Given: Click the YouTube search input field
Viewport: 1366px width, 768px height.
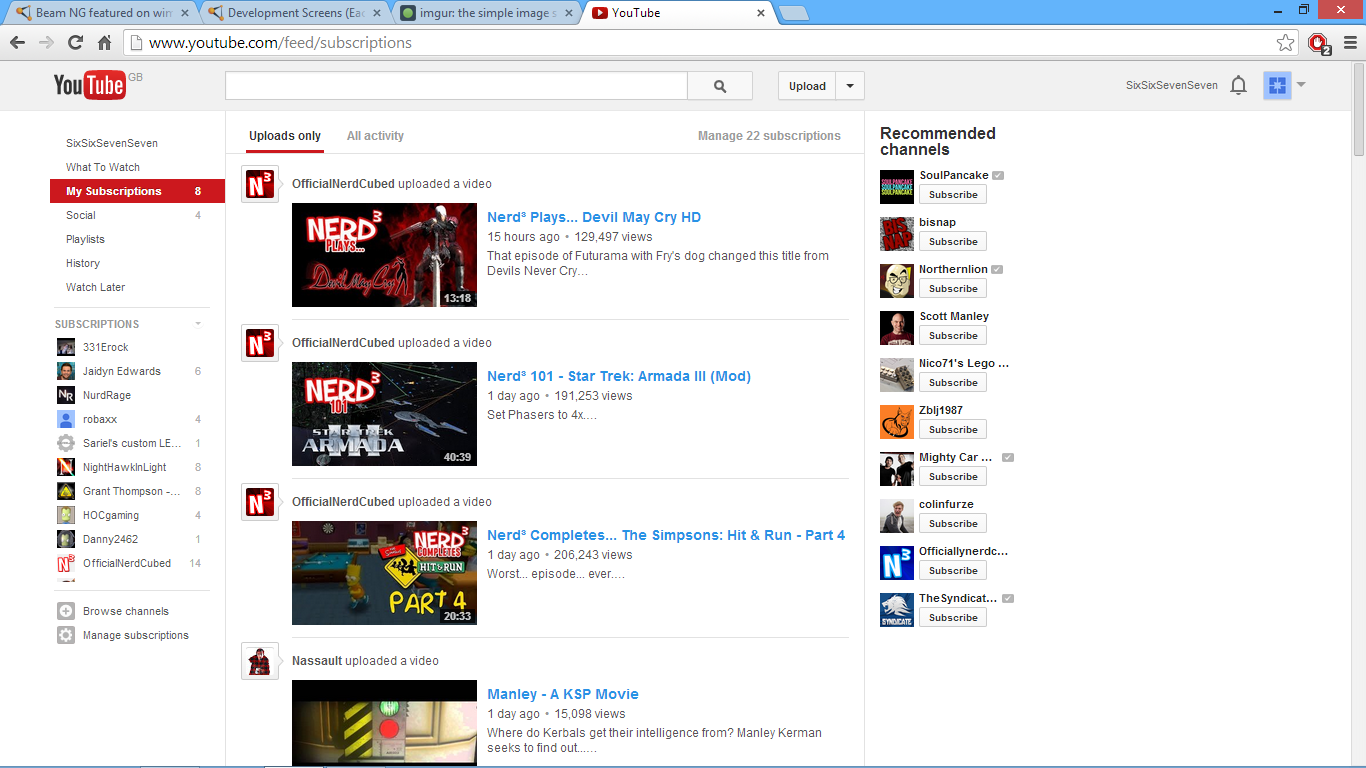Looking at the screenshot, I should pos(456,86).
